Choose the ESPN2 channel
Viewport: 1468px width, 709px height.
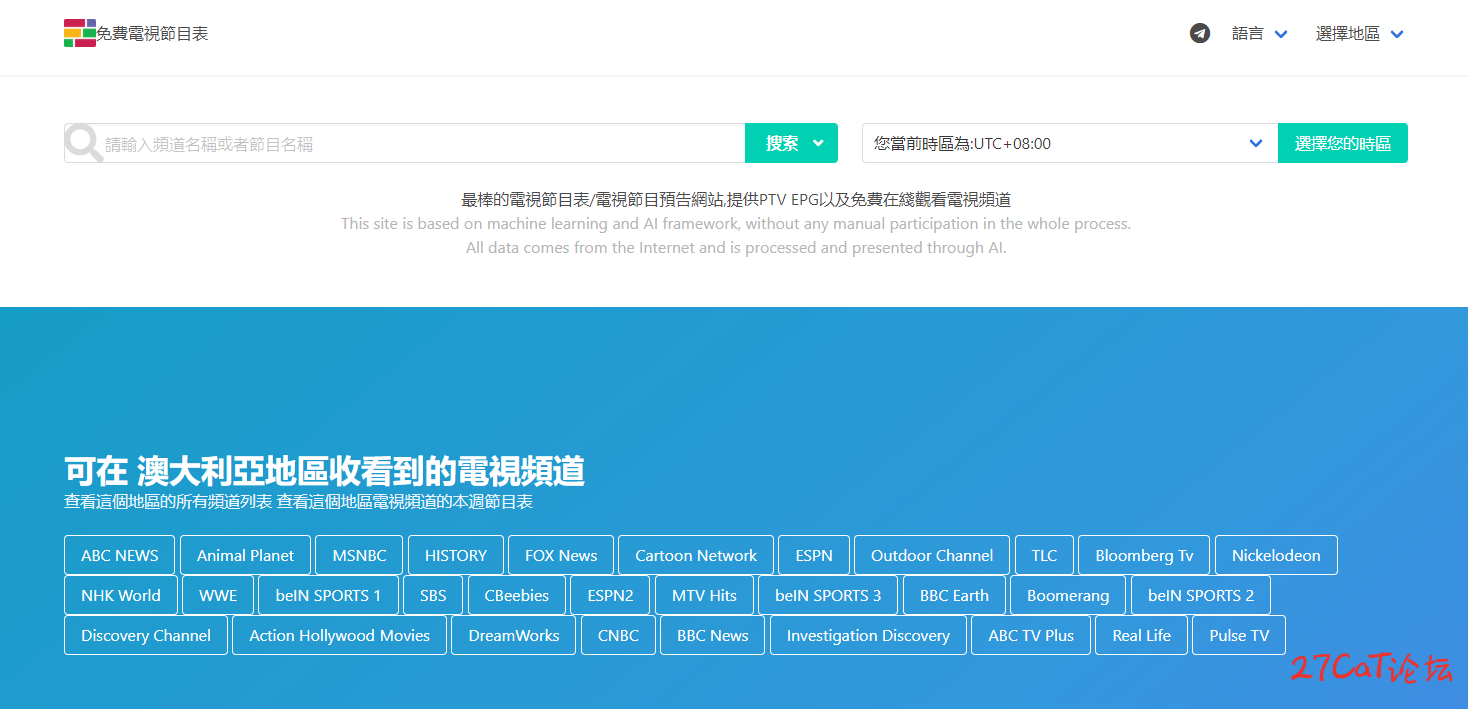(x=610, y=595)
